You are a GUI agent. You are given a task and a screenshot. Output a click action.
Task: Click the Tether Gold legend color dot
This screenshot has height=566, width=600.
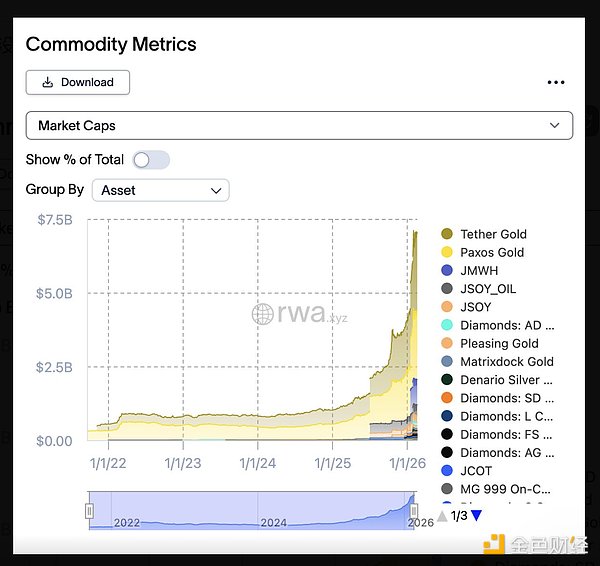pyautogui.click(x=447, y=234)
